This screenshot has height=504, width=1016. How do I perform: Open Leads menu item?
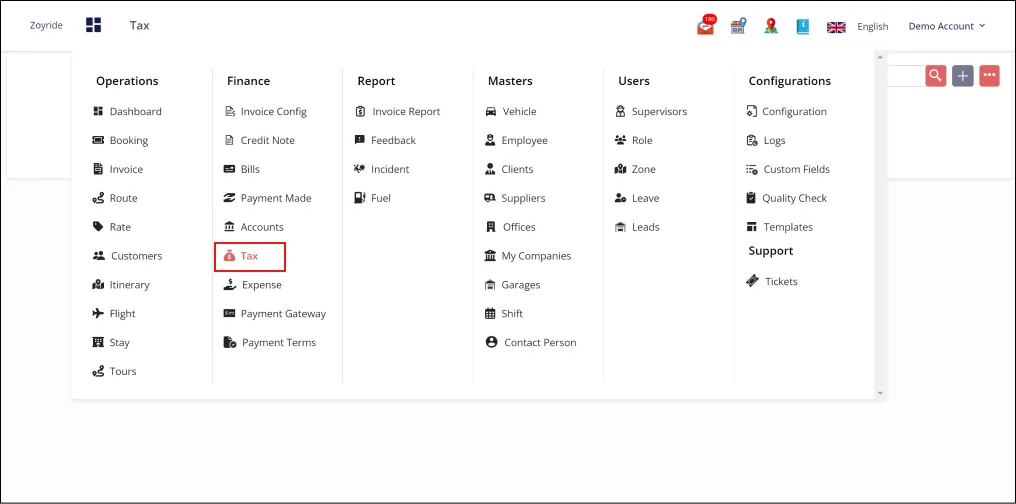point(637,227)
